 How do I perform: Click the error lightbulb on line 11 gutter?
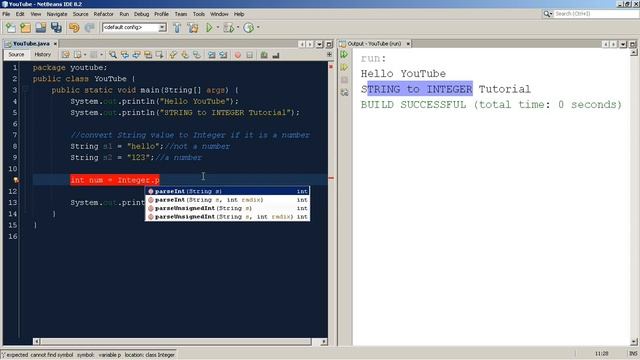[16, 180]
